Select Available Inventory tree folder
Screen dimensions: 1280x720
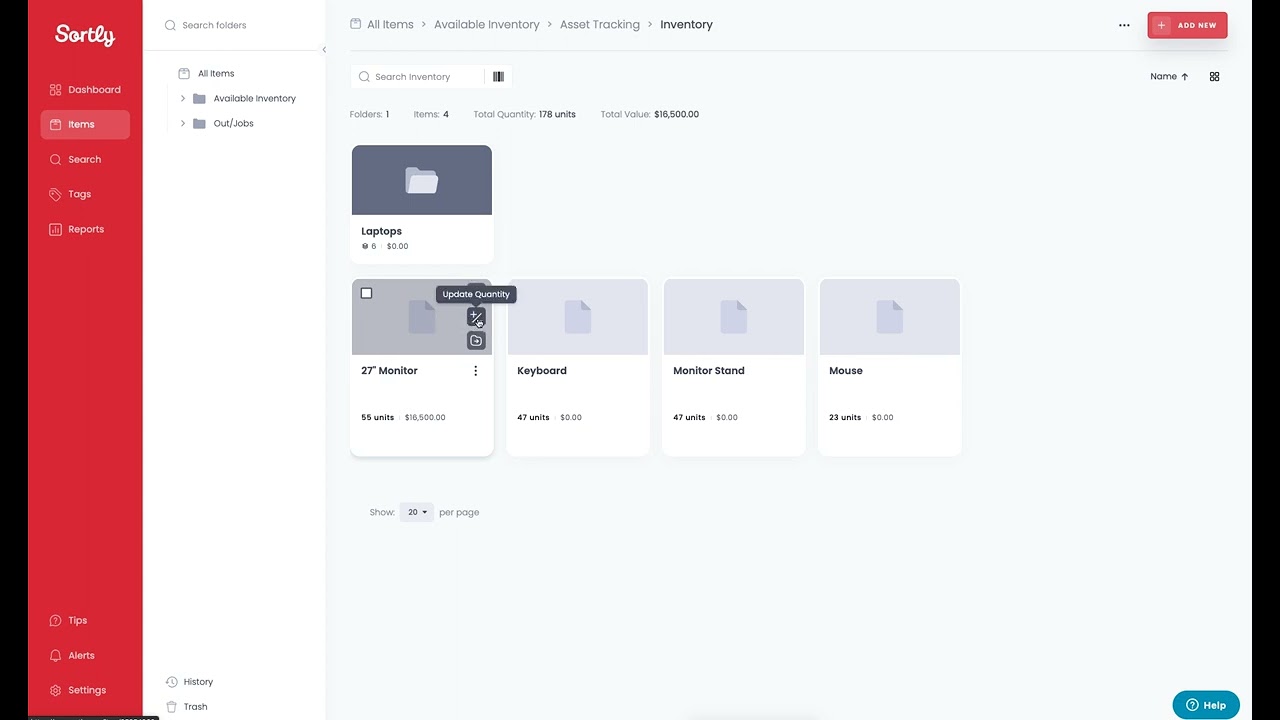click(254, 98)
